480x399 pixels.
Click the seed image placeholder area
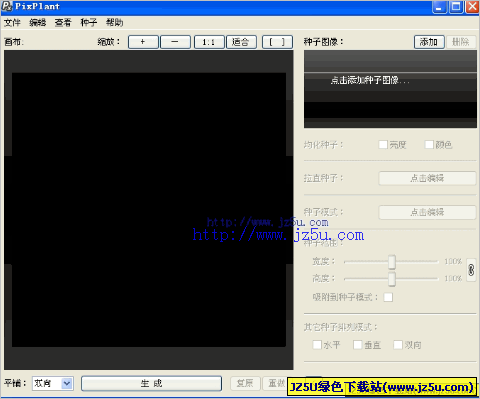pyautogui.click(x=390, y=89)
